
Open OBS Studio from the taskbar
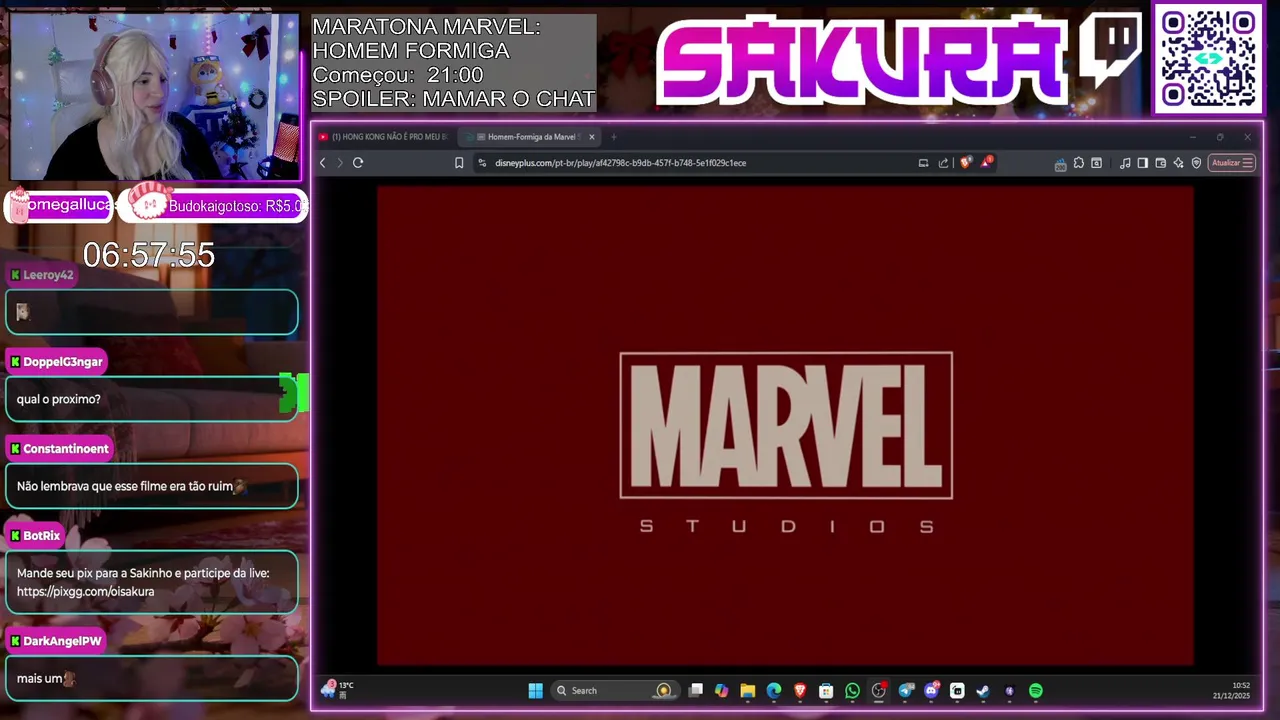(879, 691)
